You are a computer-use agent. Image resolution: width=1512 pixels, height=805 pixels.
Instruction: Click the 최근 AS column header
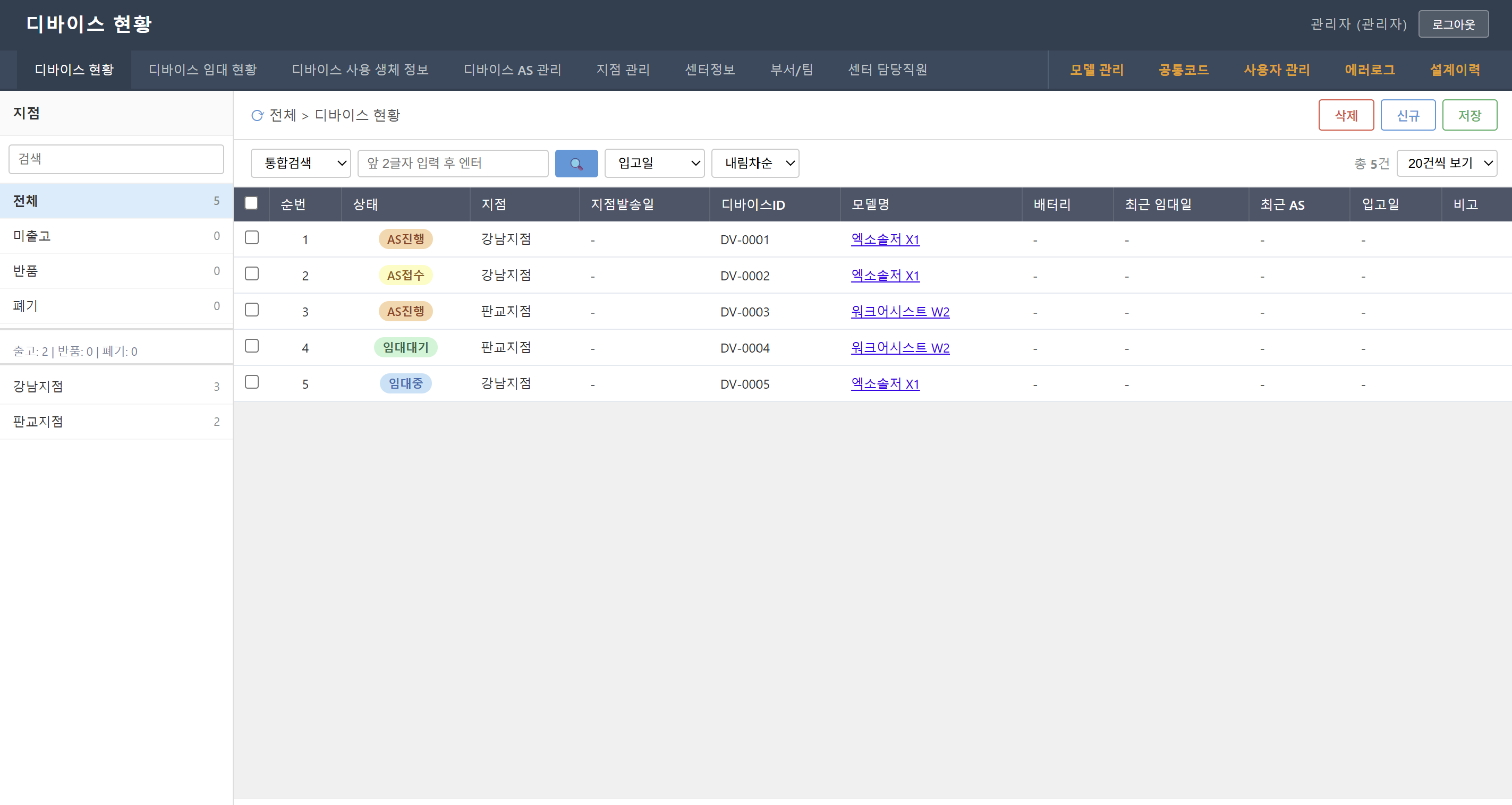click(x=1299, y=204)
